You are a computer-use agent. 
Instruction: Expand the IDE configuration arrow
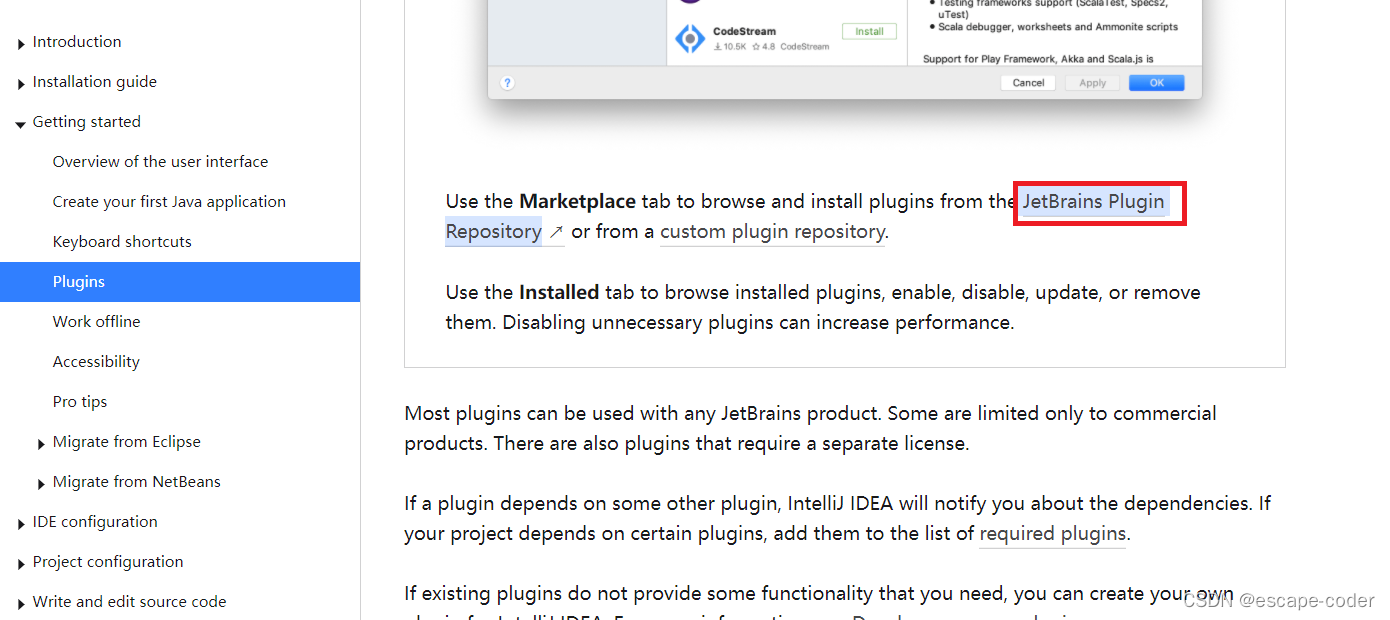click(21, 523)
